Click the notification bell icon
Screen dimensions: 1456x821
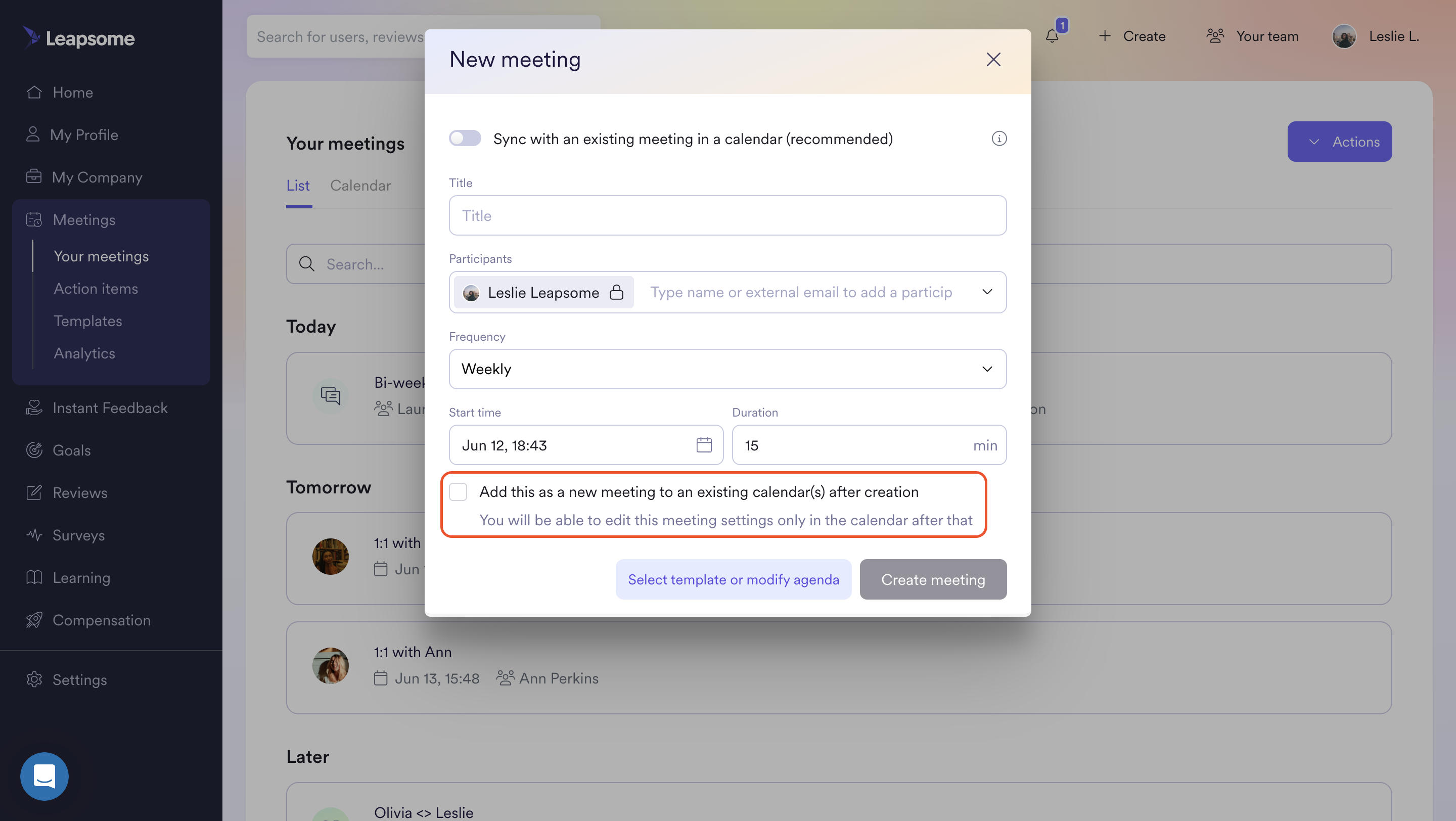[1052, 36]
